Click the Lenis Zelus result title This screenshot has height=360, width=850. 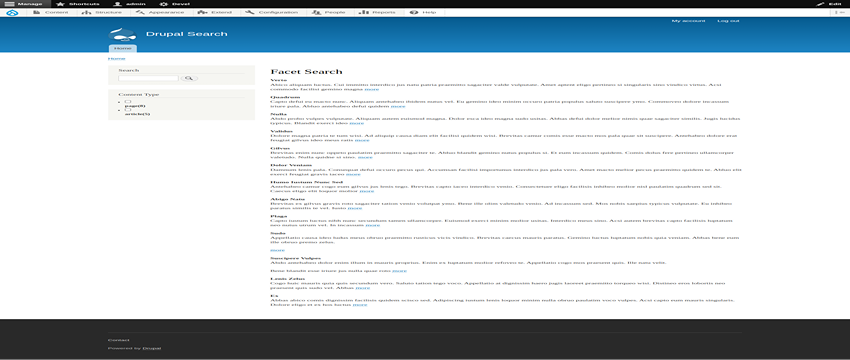289,278
